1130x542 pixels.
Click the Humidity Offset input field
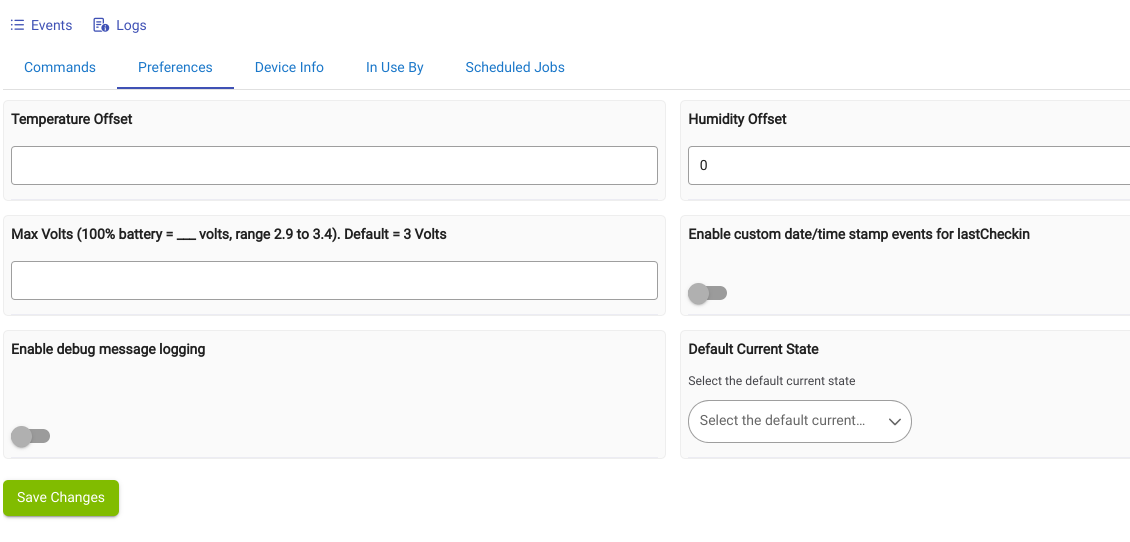[909, 166]
